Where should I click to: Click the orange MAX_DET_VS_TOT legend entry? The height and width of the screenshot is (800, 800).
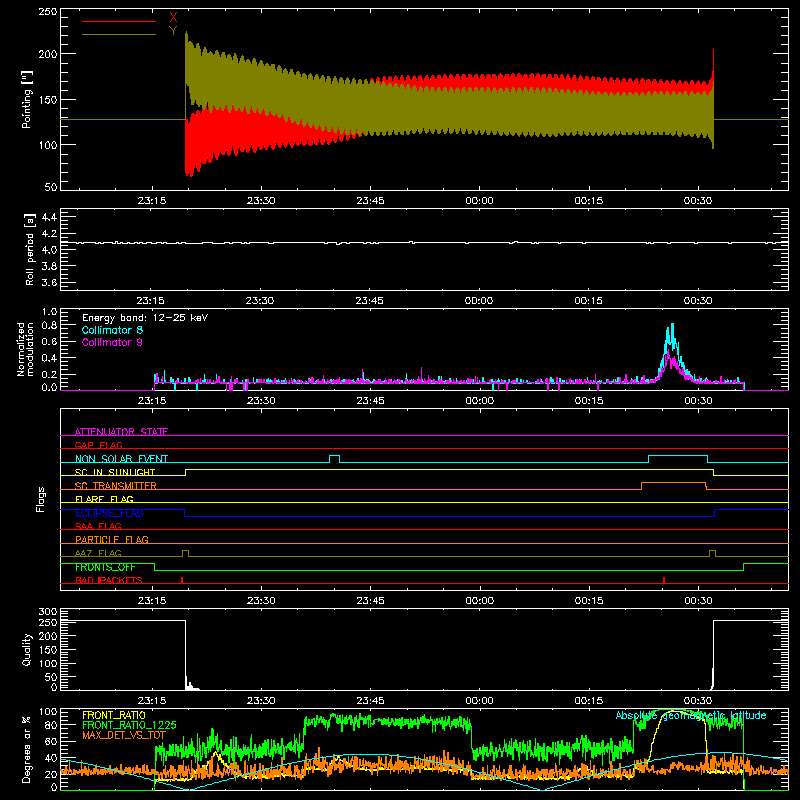124,735
